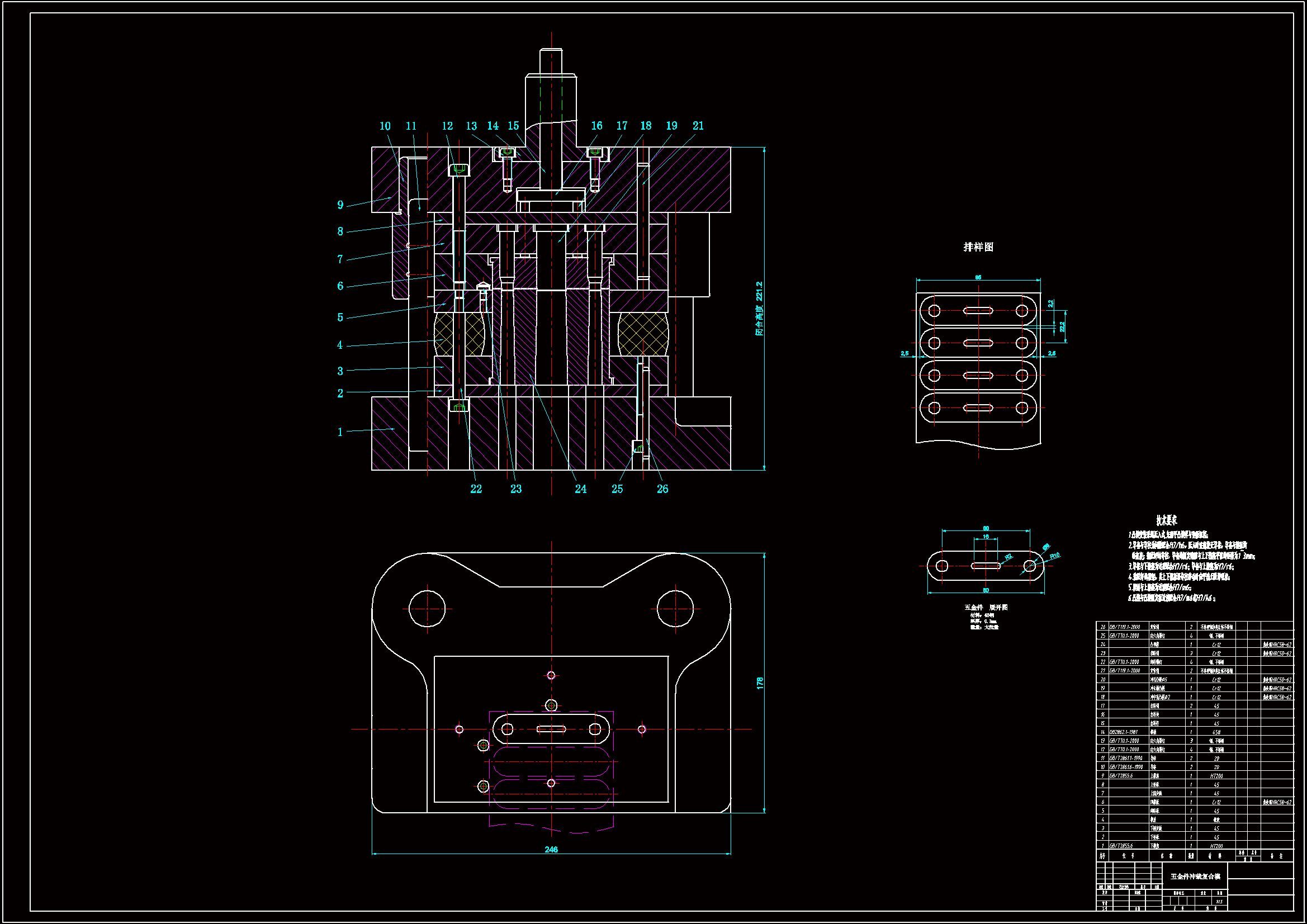Click the part number 21 label
The image size is (1307, 924).
click(698, 126)
